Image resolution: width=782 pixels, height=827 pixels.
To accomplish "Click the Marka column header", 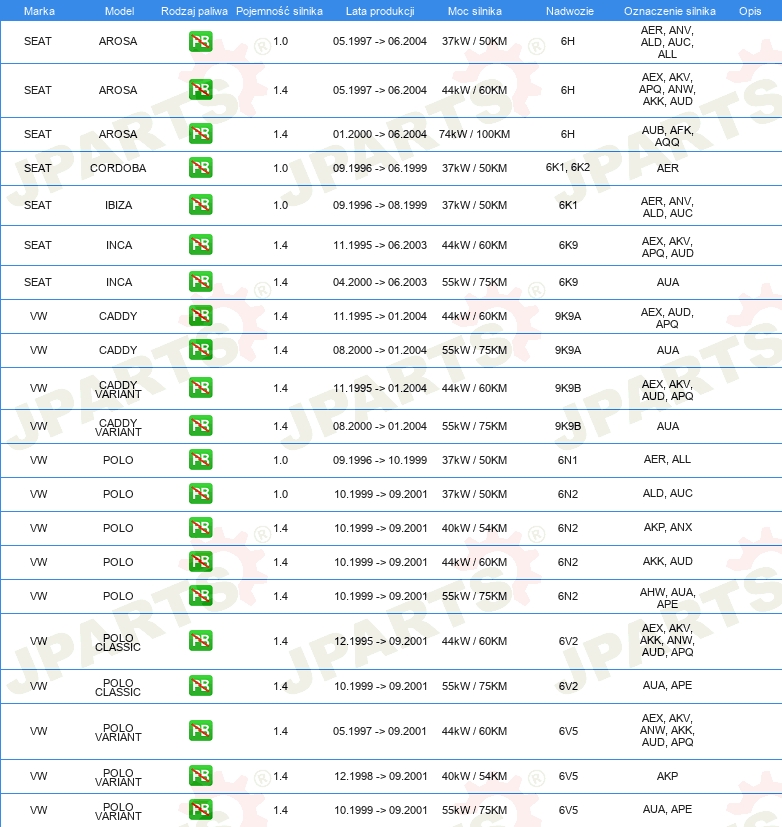I will pos(39,11).
